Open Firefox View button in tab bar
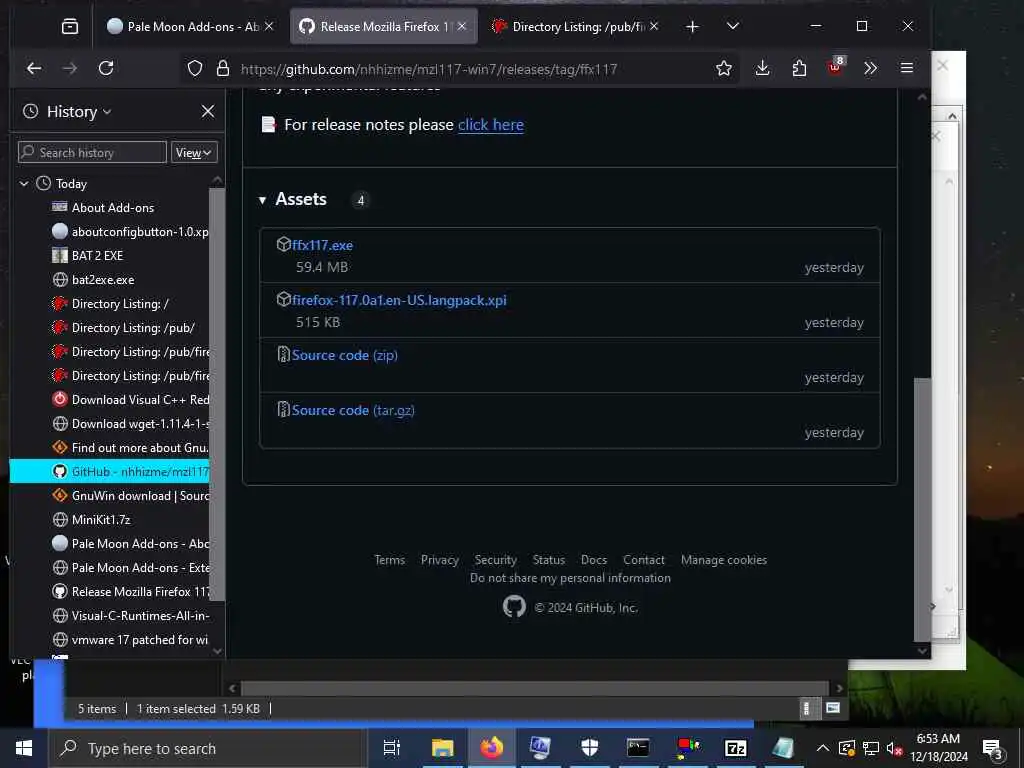1024x768 pixels. click(x=70, y=27)
